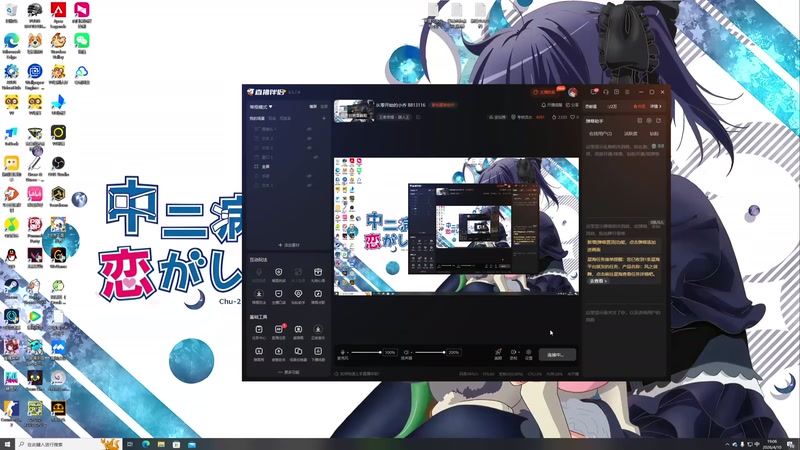Open the hamburger menu icon in title bar
The width and height of the screenshot is (800, 450).
(x=627, y=92)
